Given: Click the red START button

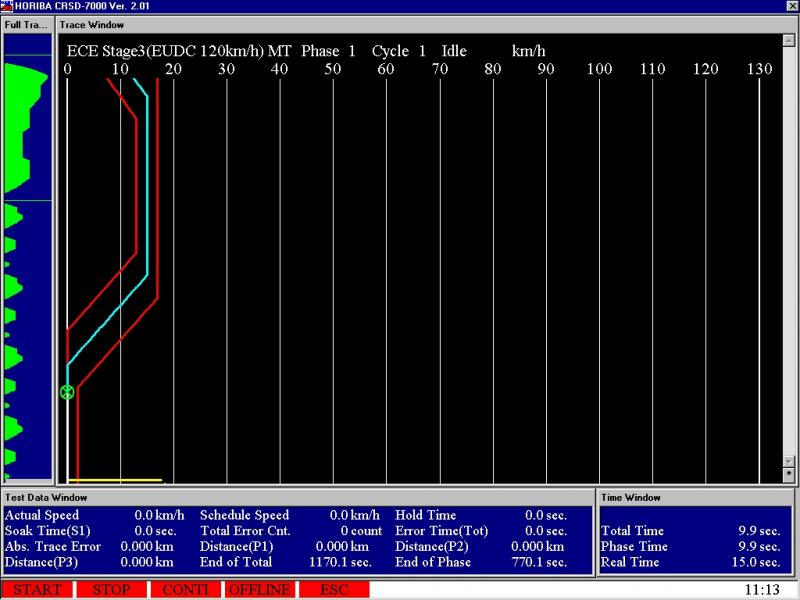Looking at the screenshot, I should click(x=37, y=590).
